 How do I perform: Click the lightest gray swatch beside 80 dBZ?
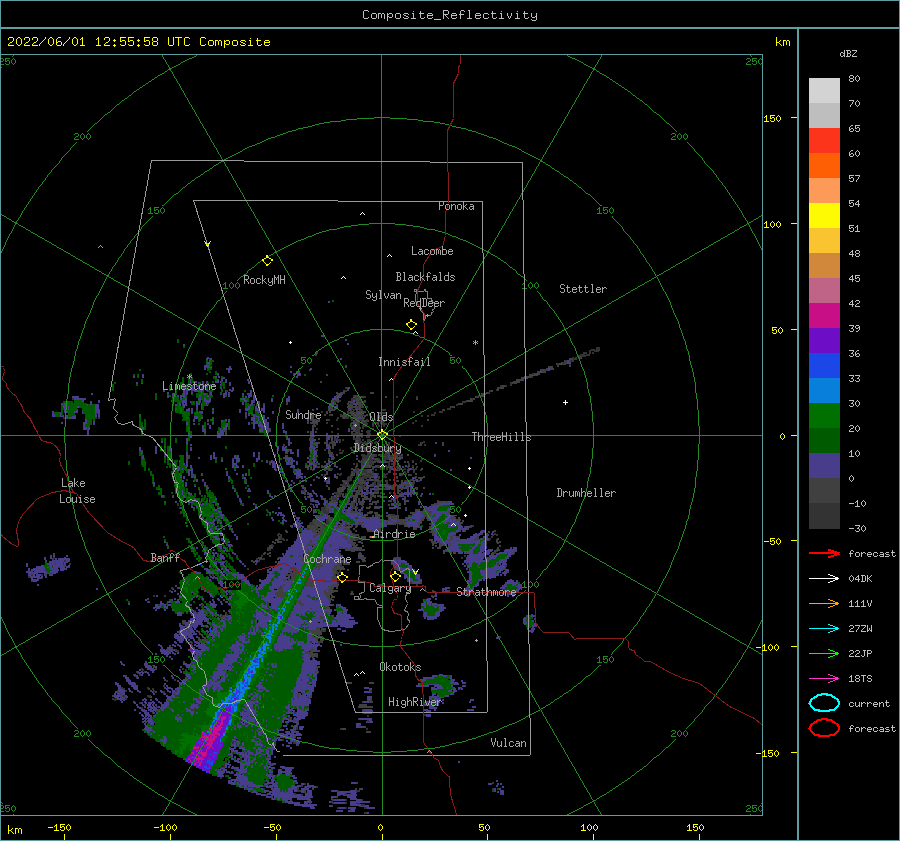point(824,90)
